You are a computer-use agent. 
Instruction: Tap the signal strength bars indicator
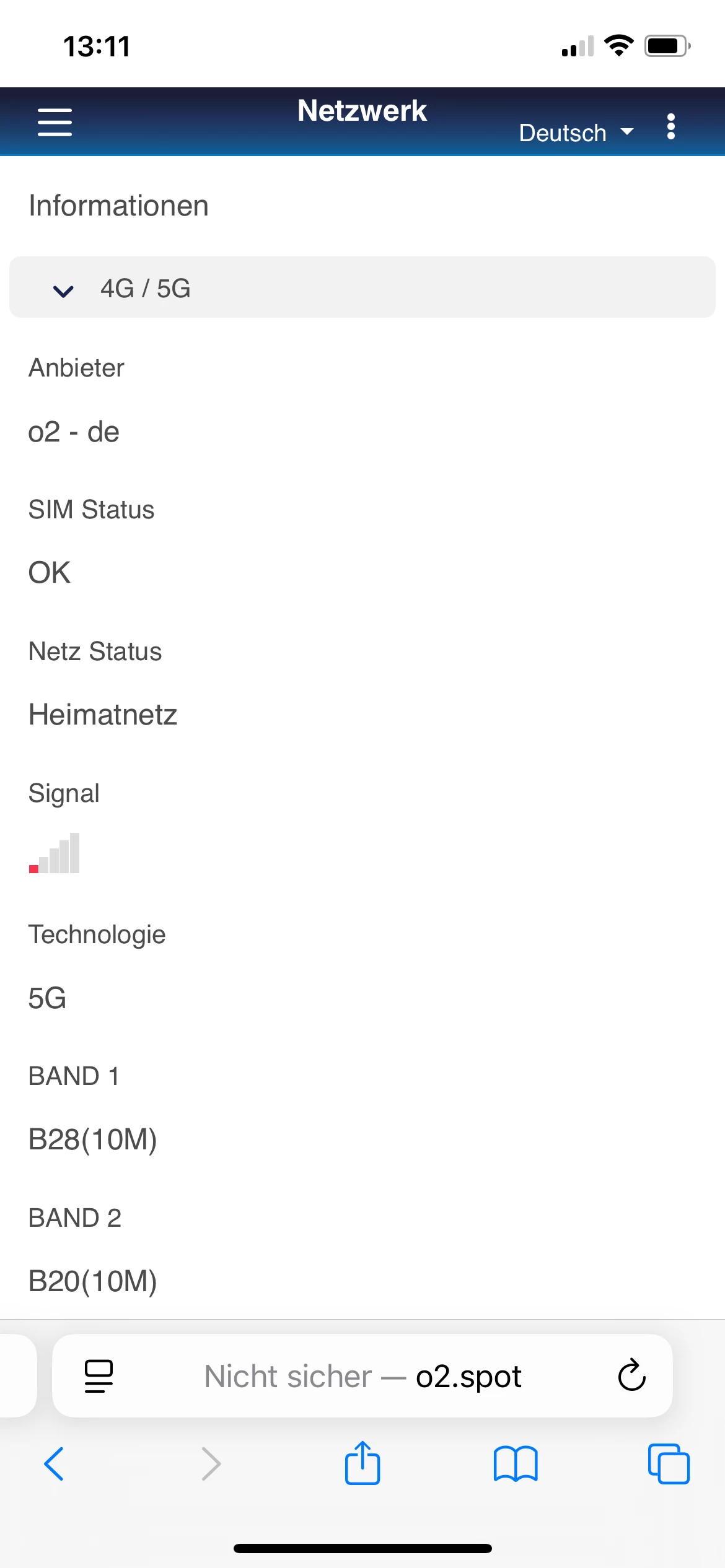coord(55,853)
